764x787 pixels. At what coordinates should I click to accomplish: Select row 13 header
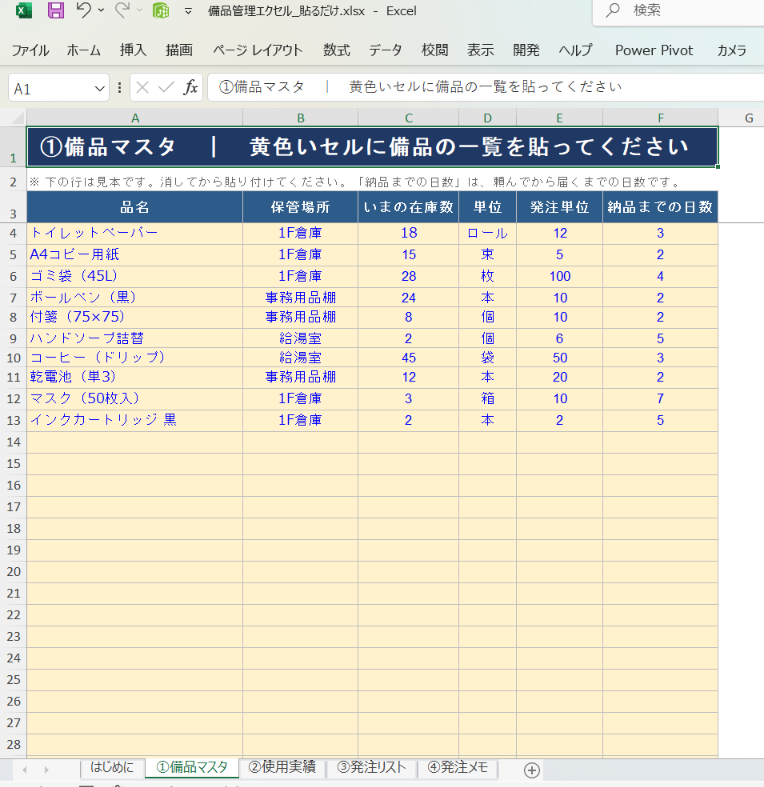click(13, 420)
